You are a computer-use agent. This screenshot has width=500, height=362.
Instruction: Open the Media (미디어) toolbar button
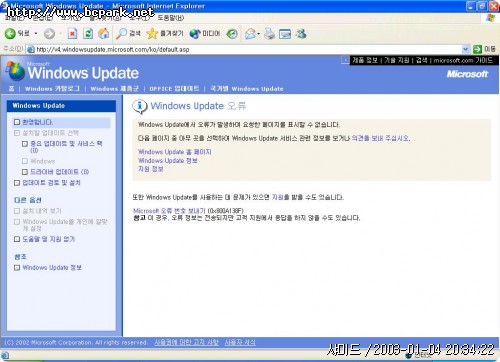(x=205, y=34)
